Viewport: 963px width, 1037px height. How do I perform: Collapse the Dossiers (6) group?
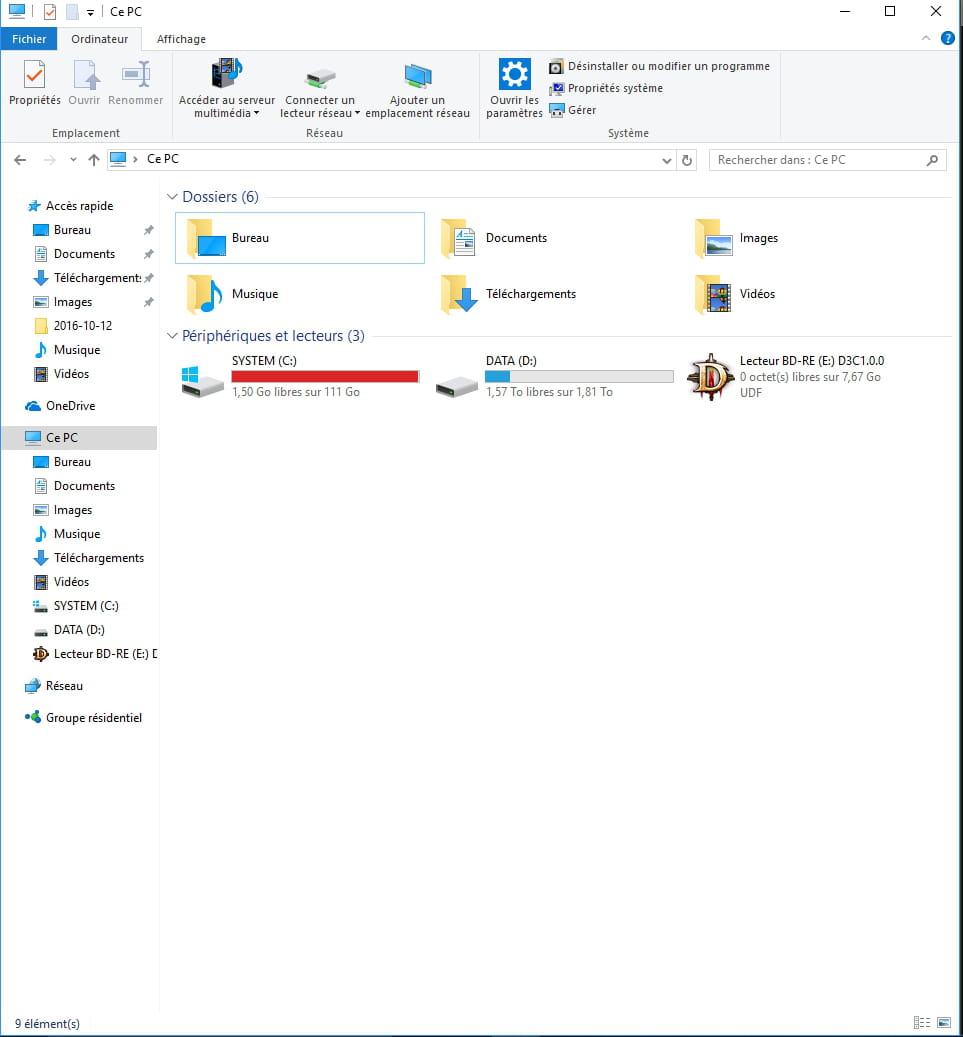tap(172, 196)
